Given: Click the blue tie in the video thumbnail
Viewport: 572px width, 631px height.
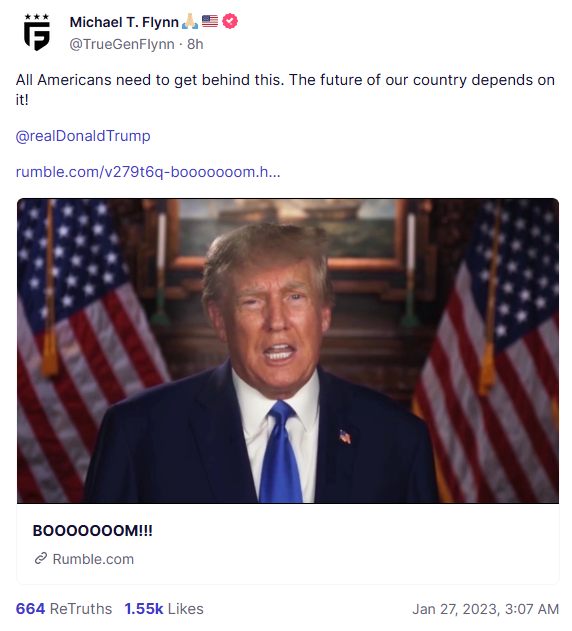Looking at the screenshot, I should [x=281, y=451].
